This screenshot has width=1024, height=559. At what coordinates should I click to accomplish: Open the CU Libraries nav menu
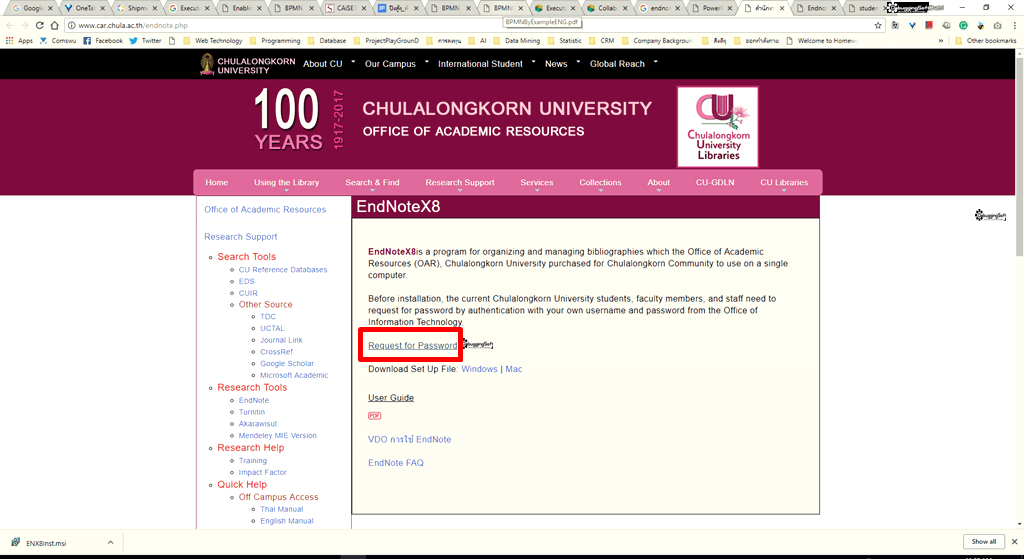pyautogui.click(x=784, y=183)
